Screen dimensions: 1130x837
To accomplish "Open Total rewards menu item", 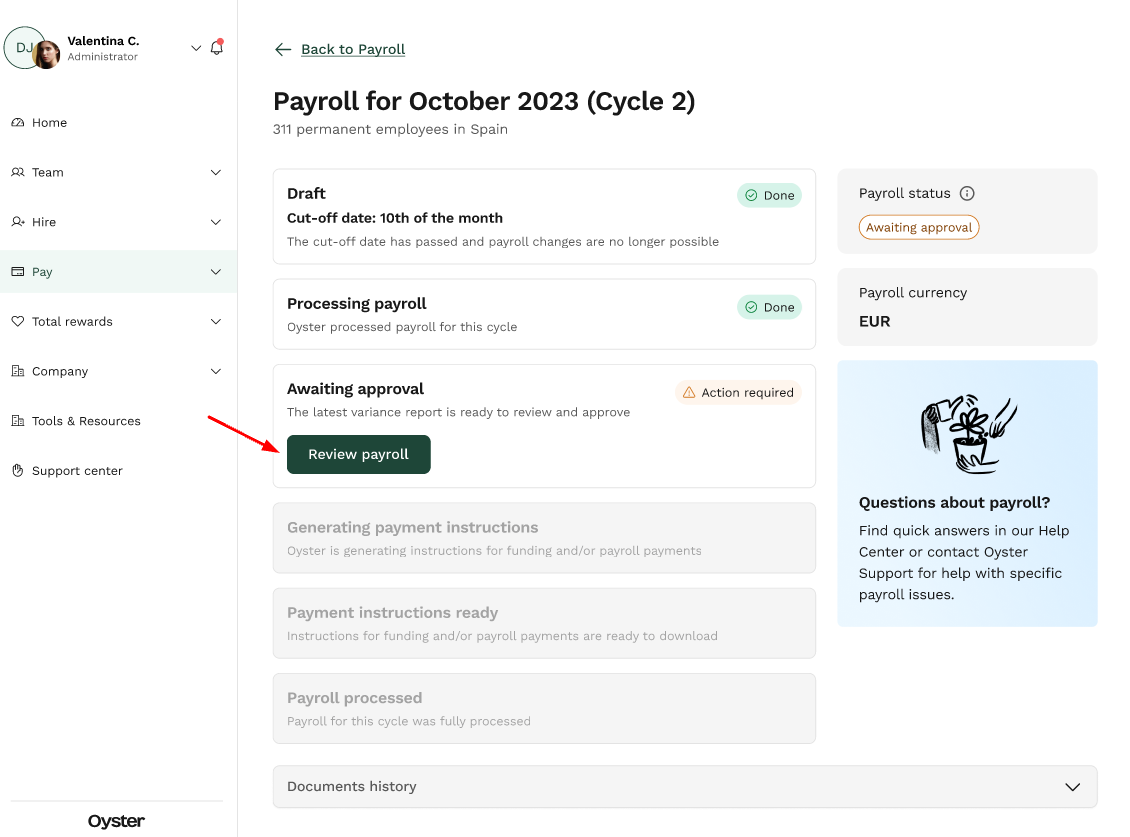I will click(118, 322).
